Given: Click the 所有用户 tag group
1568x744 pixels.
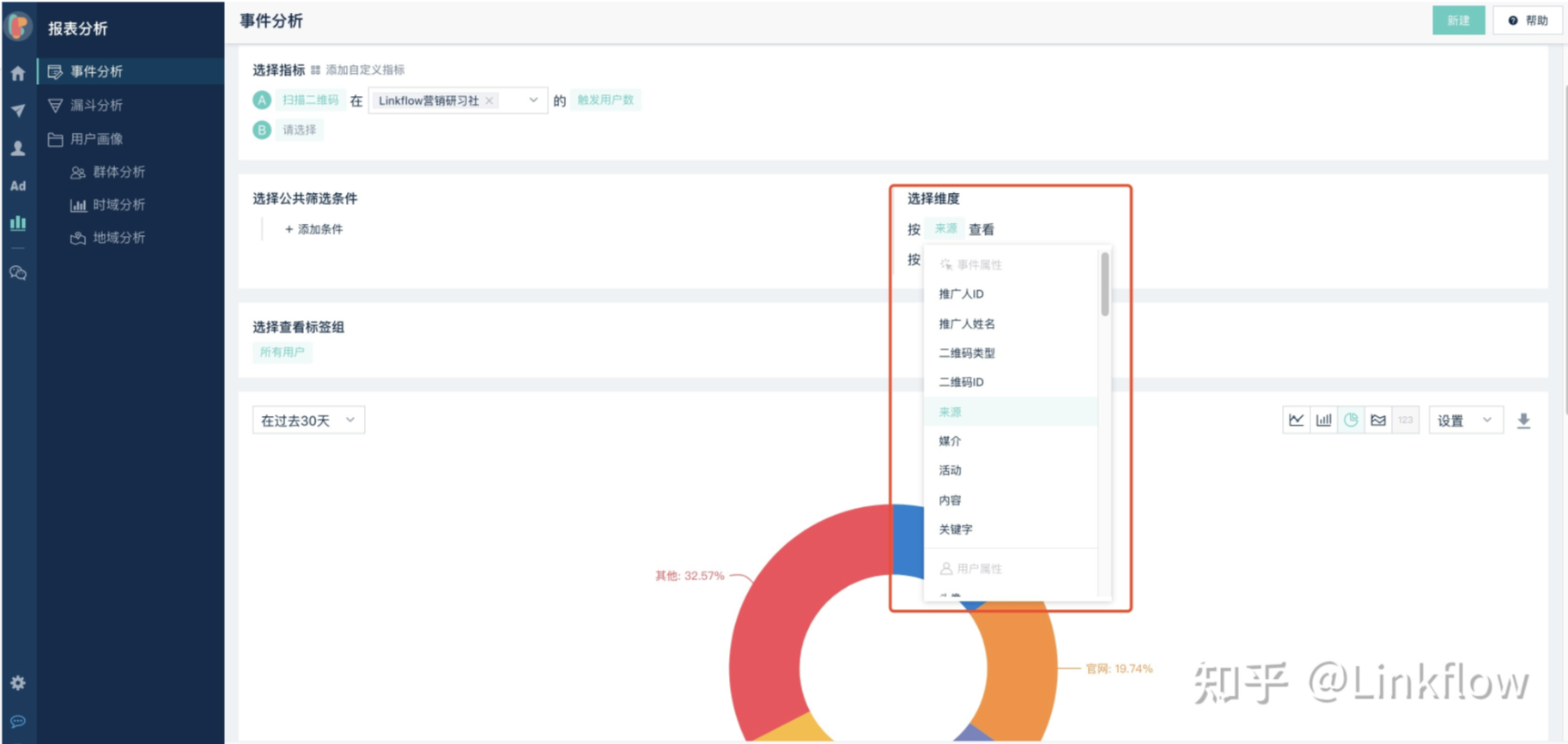Looking at the screenshot, I should tap(282, 352).
